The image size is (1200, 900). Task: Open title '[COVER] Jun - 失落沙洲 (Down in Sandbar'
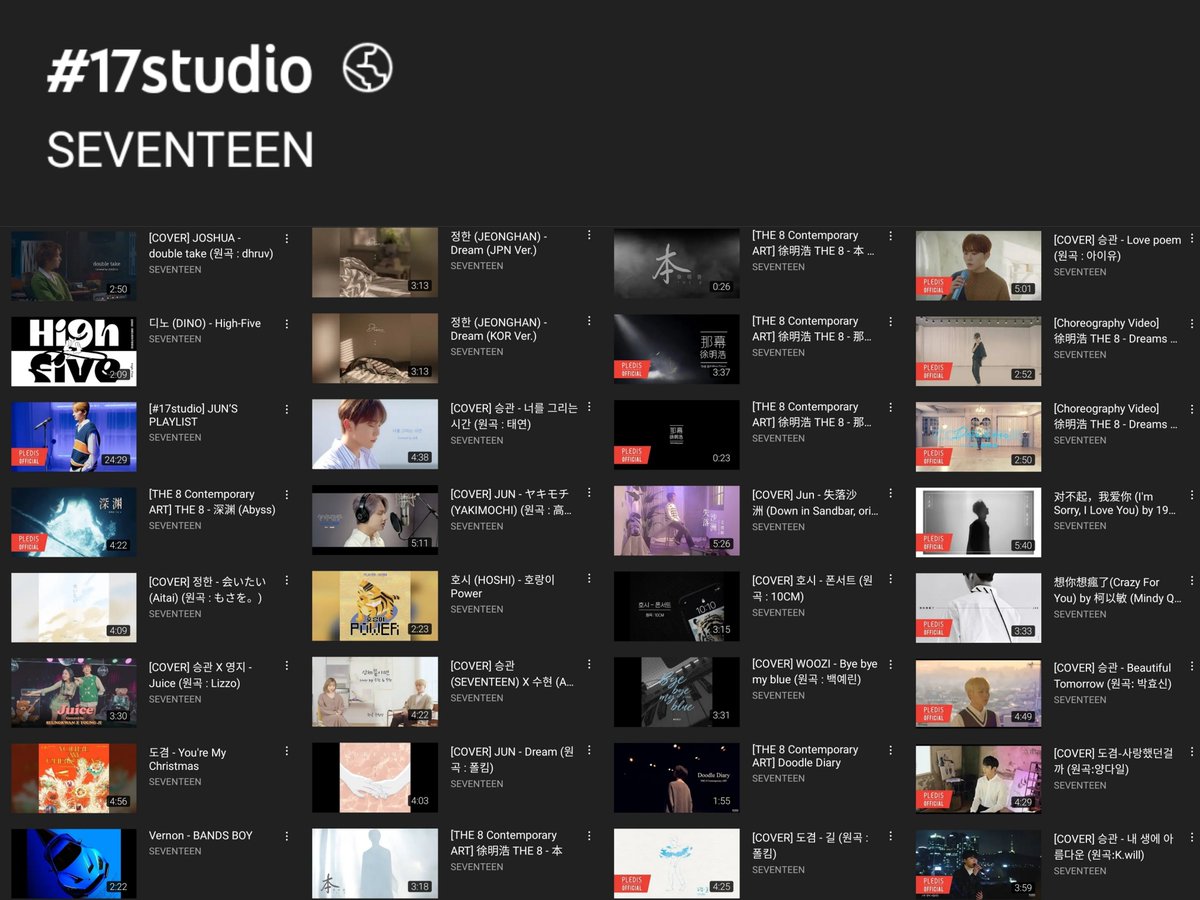(815, 503)
